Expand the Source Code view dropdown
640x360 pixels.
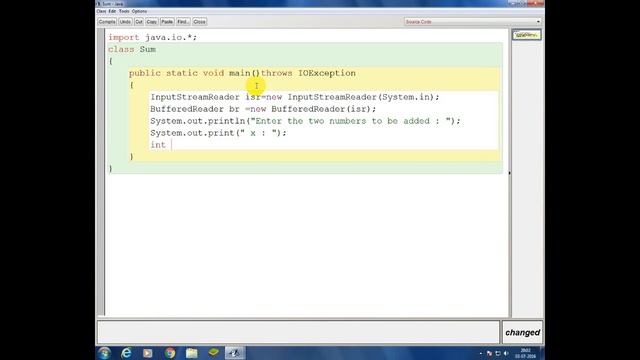[x=473, y=22]
